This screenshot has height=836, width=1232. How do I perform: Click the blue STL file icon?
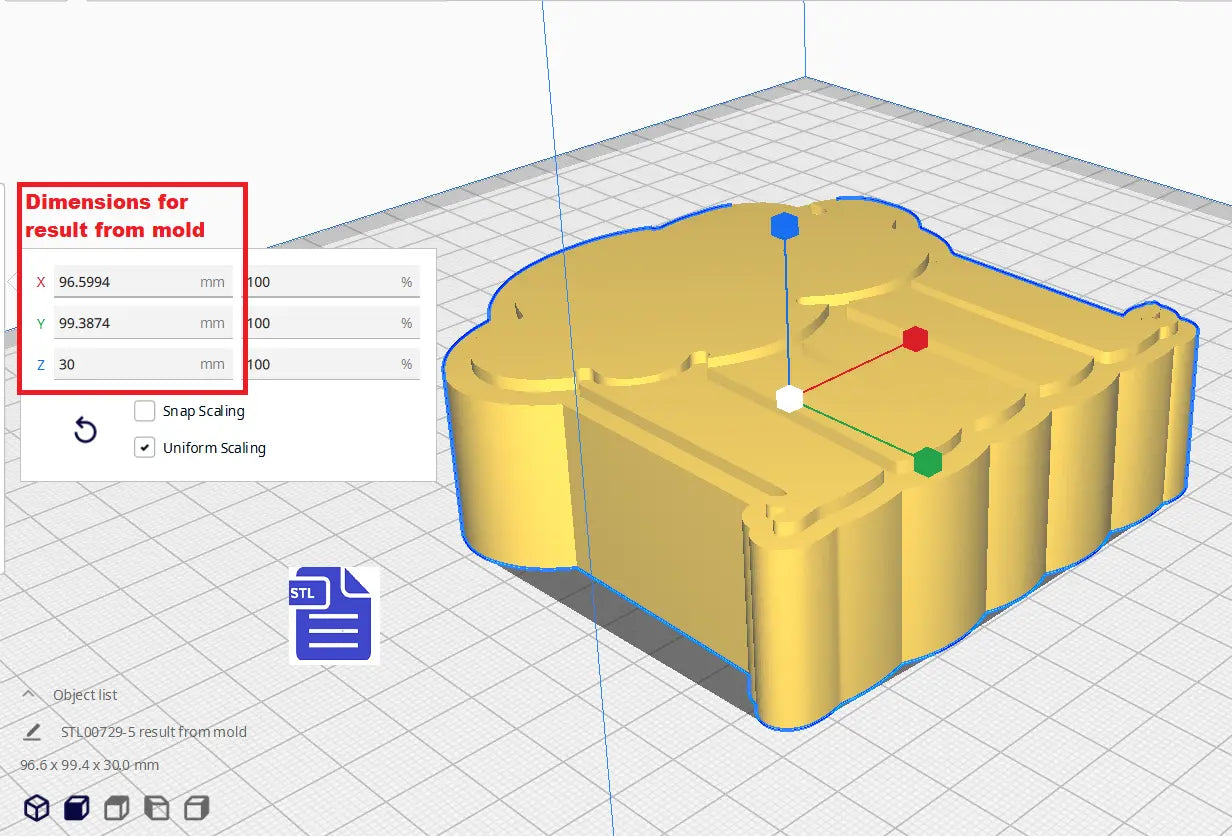(334, 615)
